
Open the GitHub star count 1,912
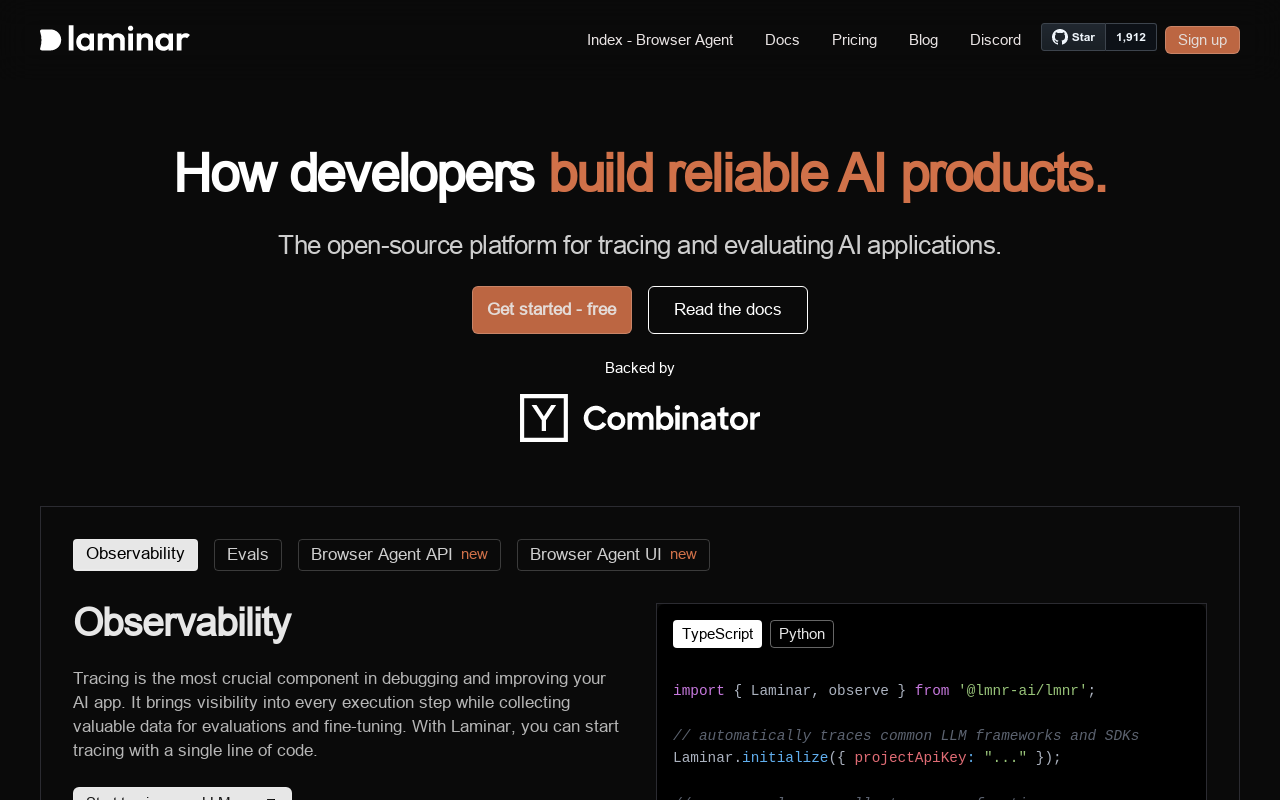click(x=1131, y=37)
